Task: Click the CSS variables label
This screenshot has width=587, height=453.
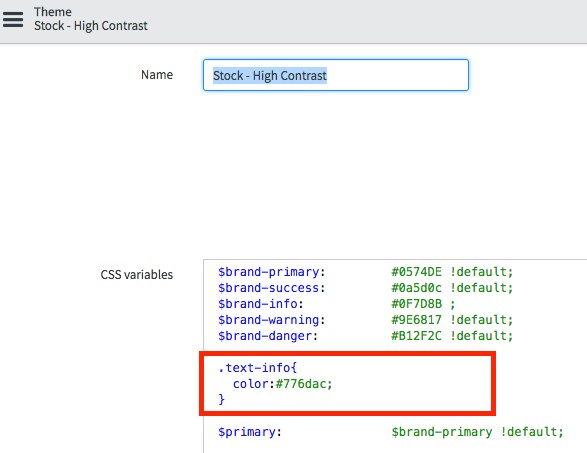Action: pos(137,275)
